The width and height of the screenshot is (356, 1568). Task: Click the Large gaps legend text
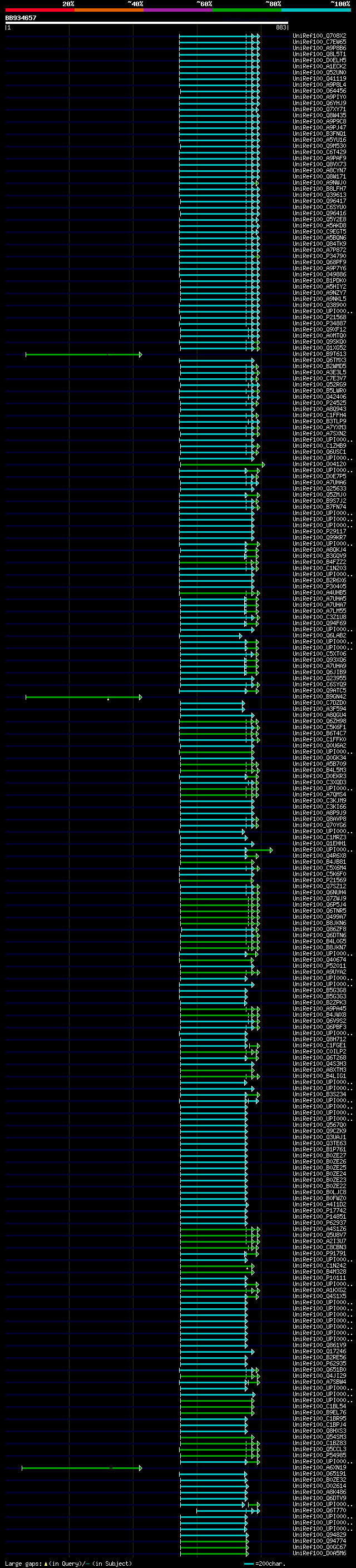(x=68, y=1564)
